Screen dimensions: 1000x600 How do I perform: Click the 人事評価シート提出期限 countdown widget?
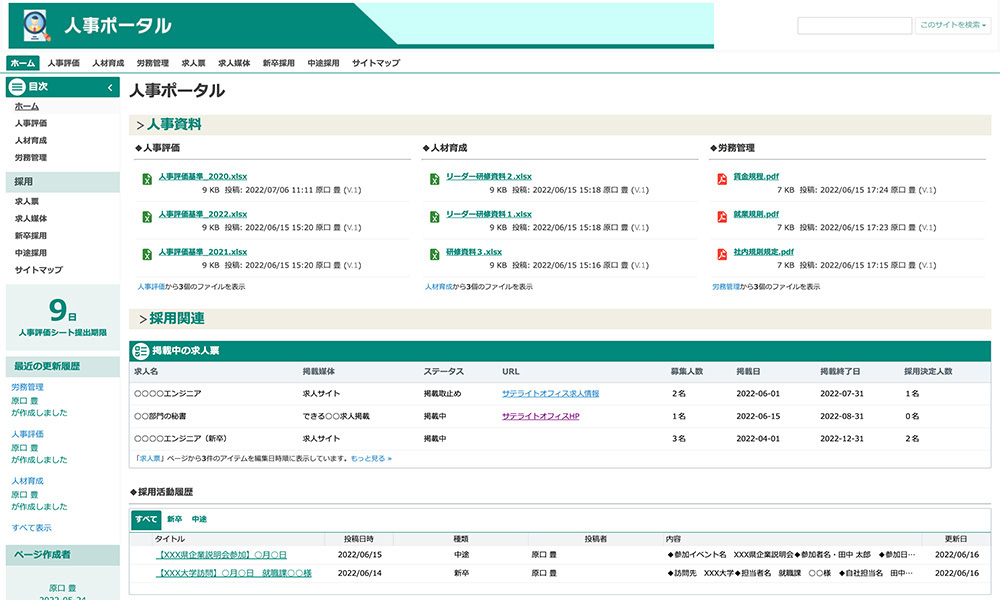click(x=62, y=318)
